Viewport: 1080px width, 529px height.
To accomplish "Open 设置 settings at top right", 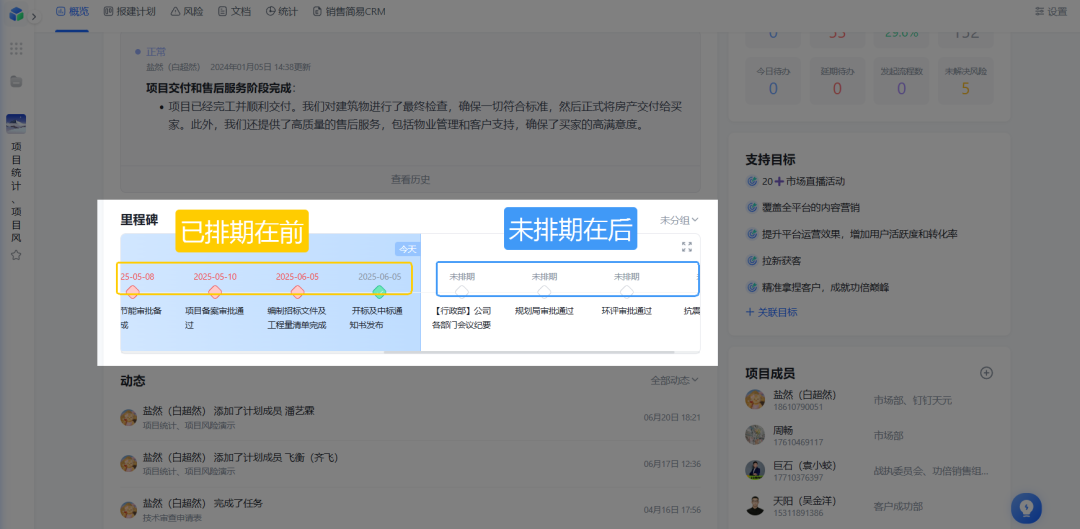I will [1050, 11].
